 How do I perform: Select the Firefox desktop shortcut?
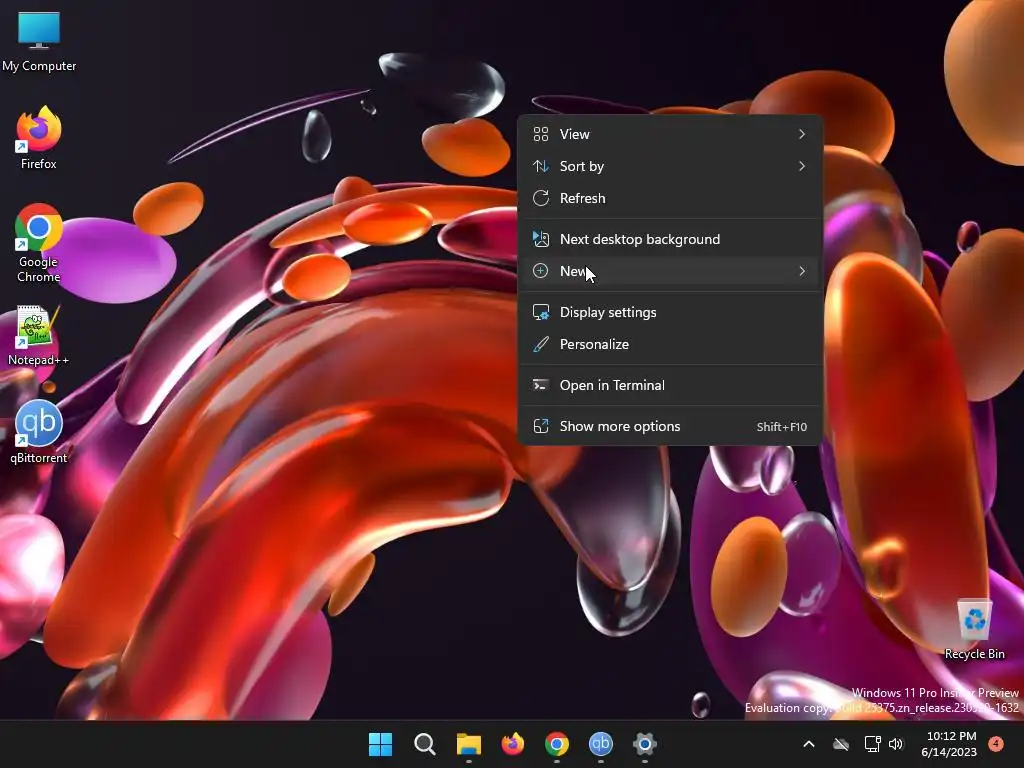pyautogui.click(x=39, y=138)
